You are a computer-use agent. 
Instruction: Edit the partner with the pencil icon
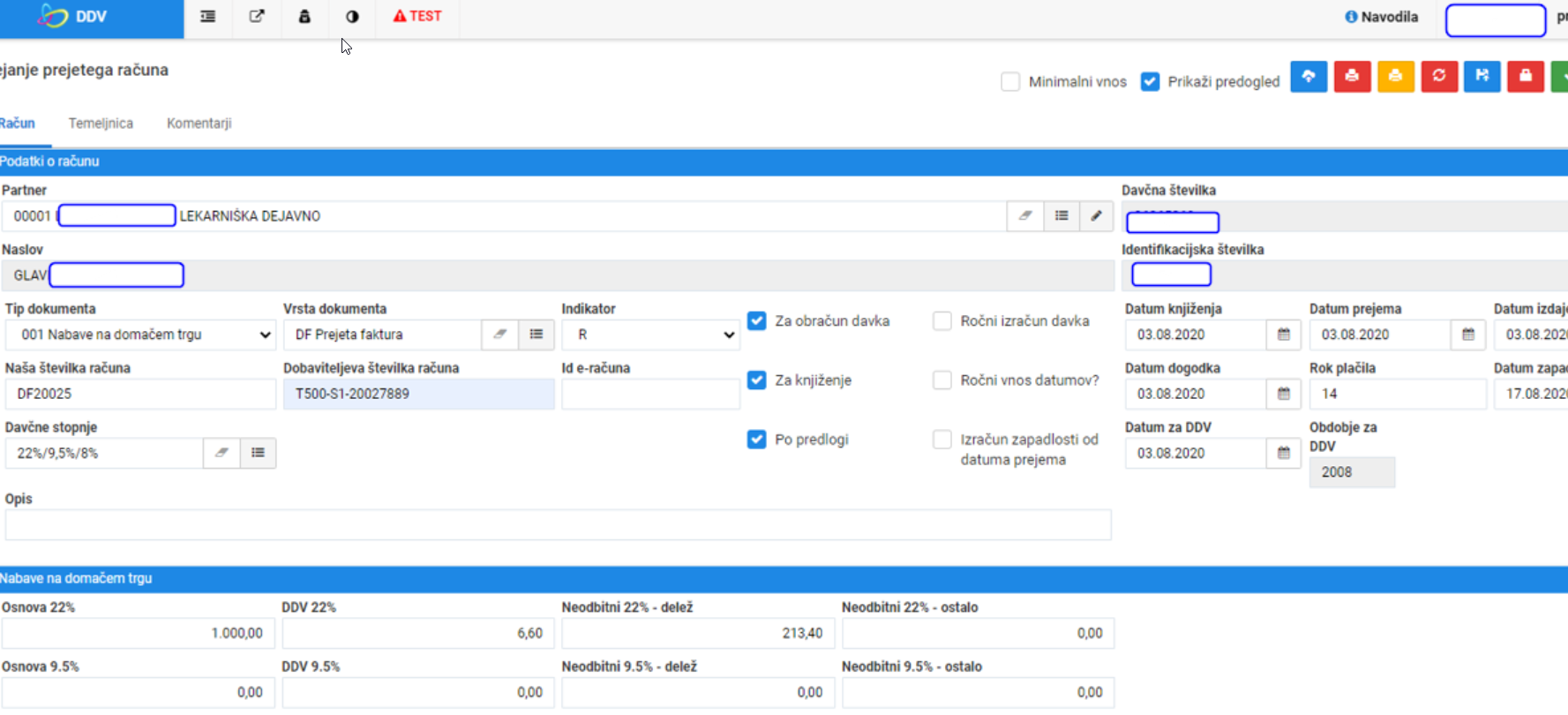pyautogui.click(x=1097, y=215)
